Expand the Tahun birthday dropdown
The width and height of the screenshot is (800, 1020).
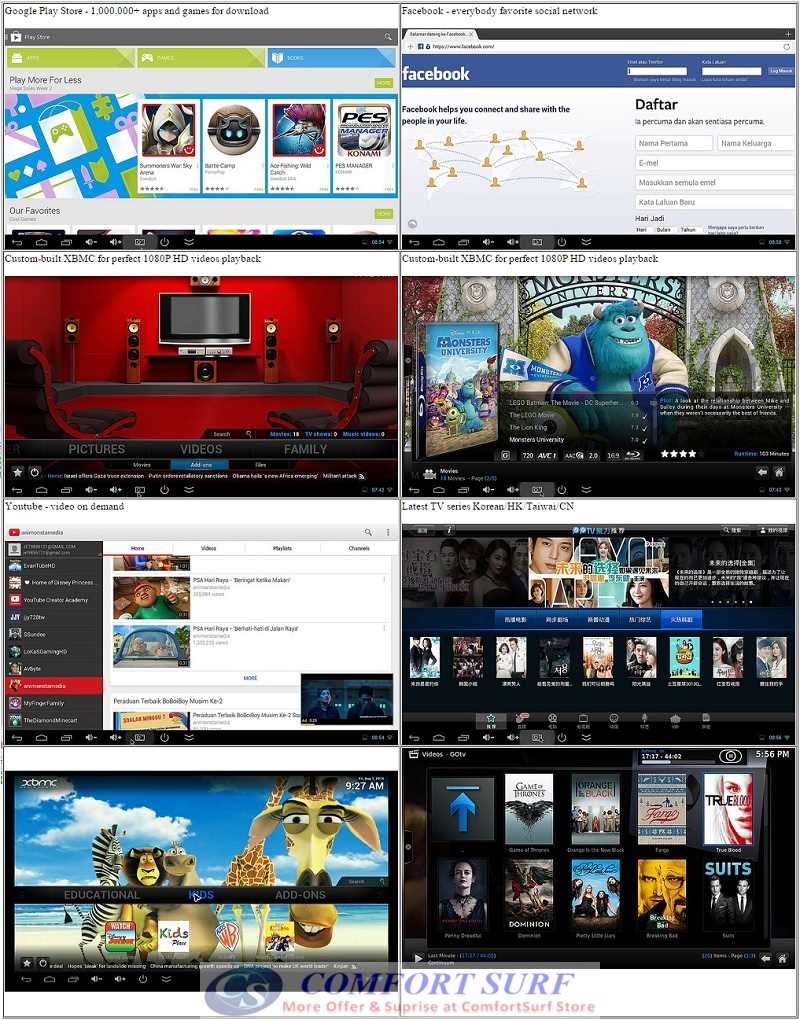pos(689,229)
